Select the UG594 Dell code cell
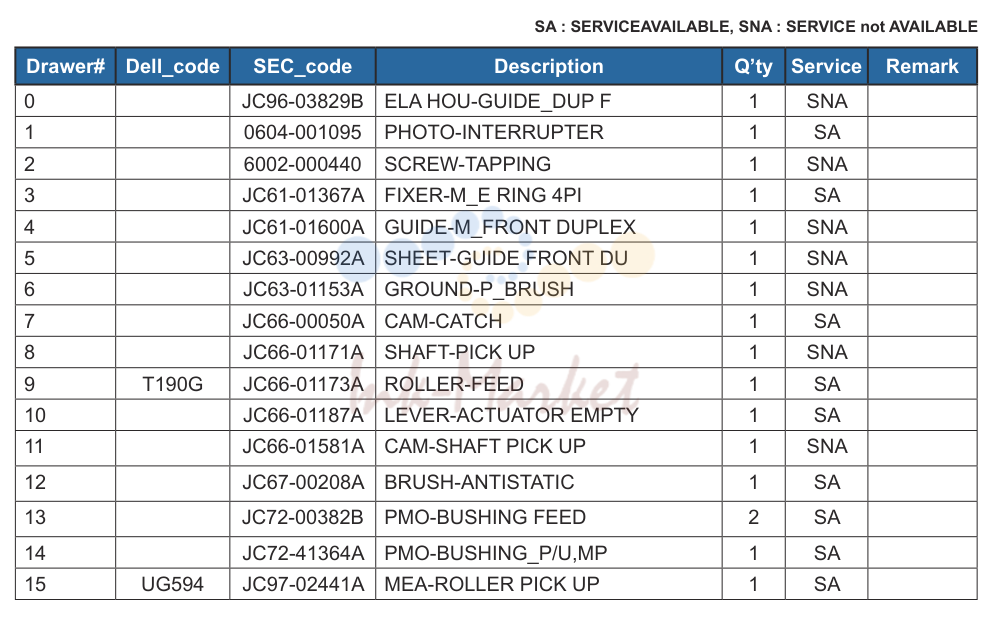The height and width of the screenshot is (620, 993). [172, 585]
